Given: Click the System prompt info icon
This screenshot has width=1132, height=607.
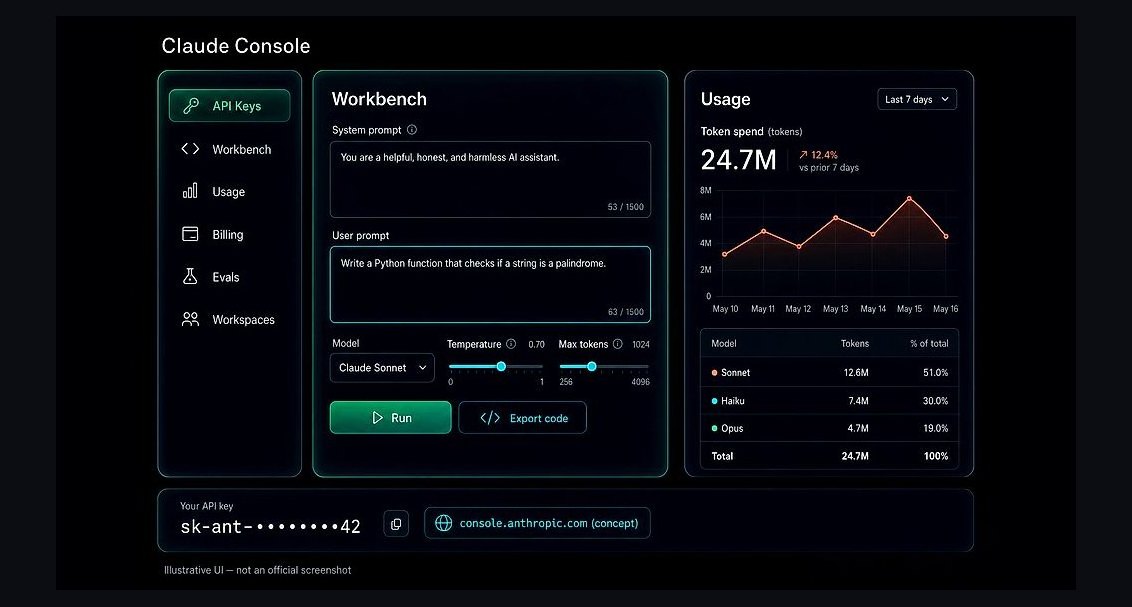Looking at the screenshot, I should tap(412, 130).
